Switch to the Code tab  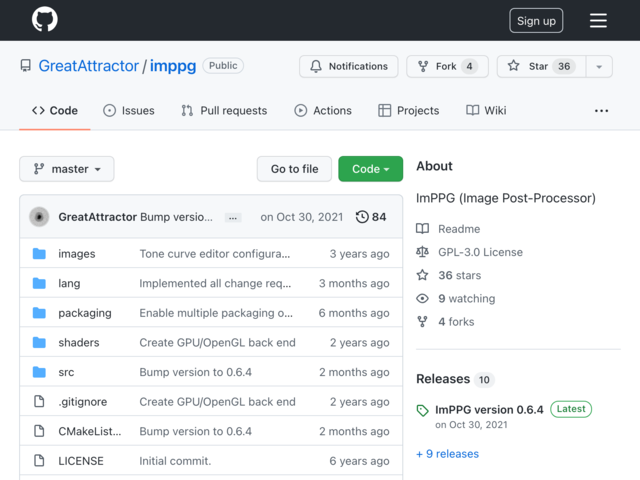pos(55,111)
